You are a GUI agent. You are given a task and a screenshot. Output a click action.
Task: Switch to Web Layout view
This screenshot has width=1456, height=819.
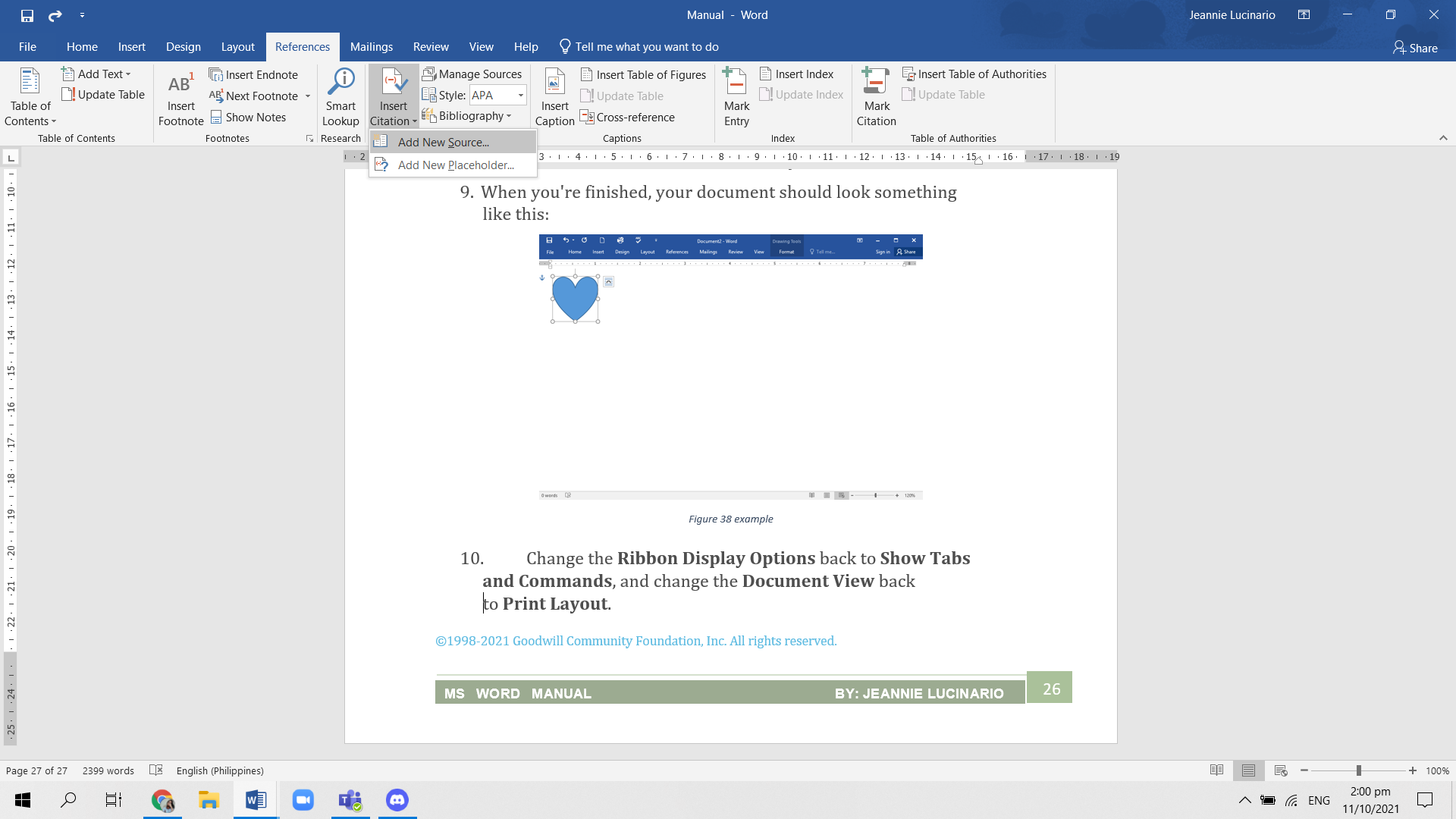(1282, 770)
